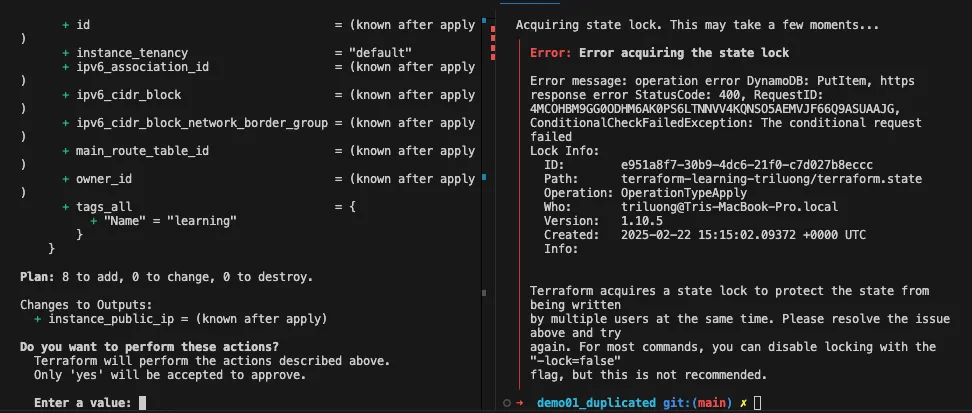This screenshot has width=972, height=413.
Task: Click the command decoration circle beside the right prompt
Action: 507,403
